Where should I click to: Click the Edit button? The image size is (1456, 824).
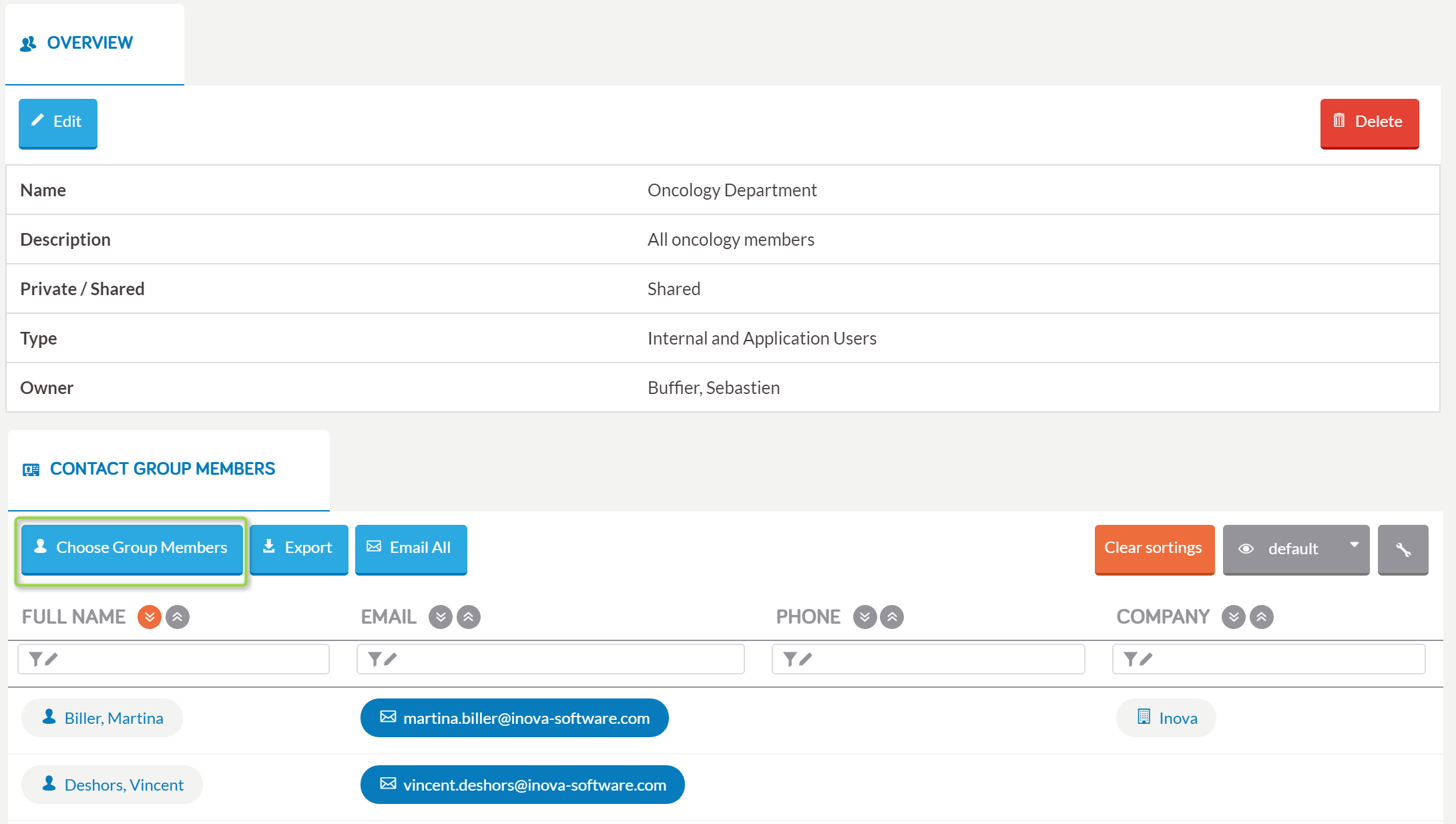(58, 123)
